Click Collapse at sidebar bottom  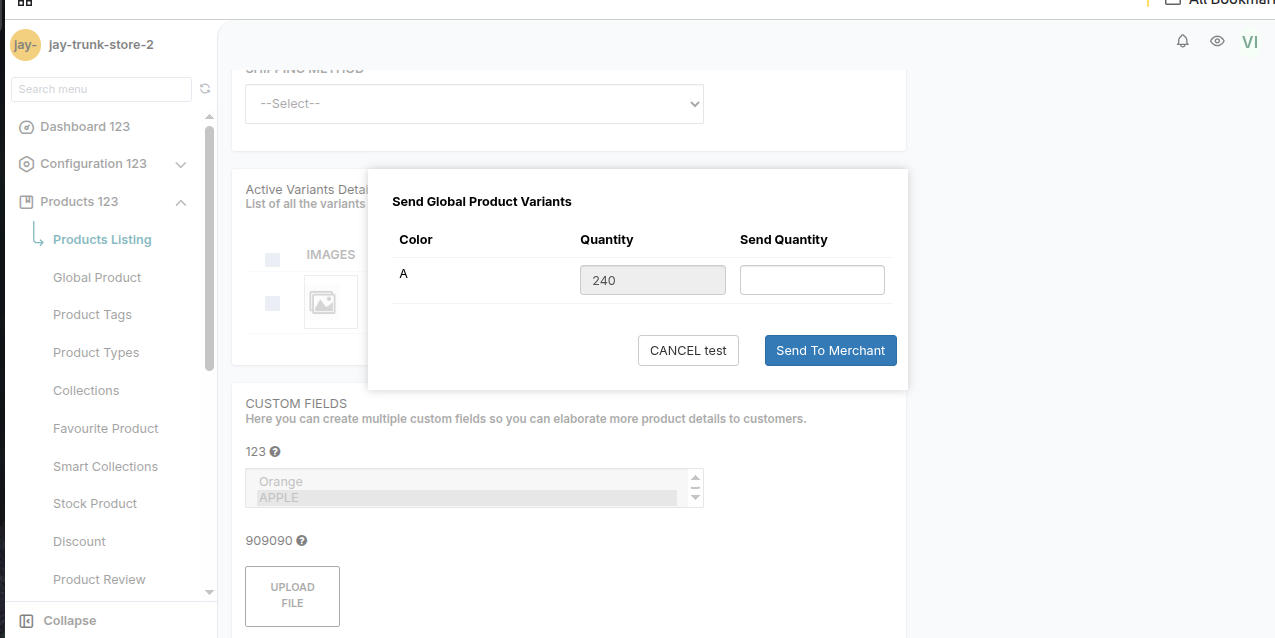coord(70,621)
